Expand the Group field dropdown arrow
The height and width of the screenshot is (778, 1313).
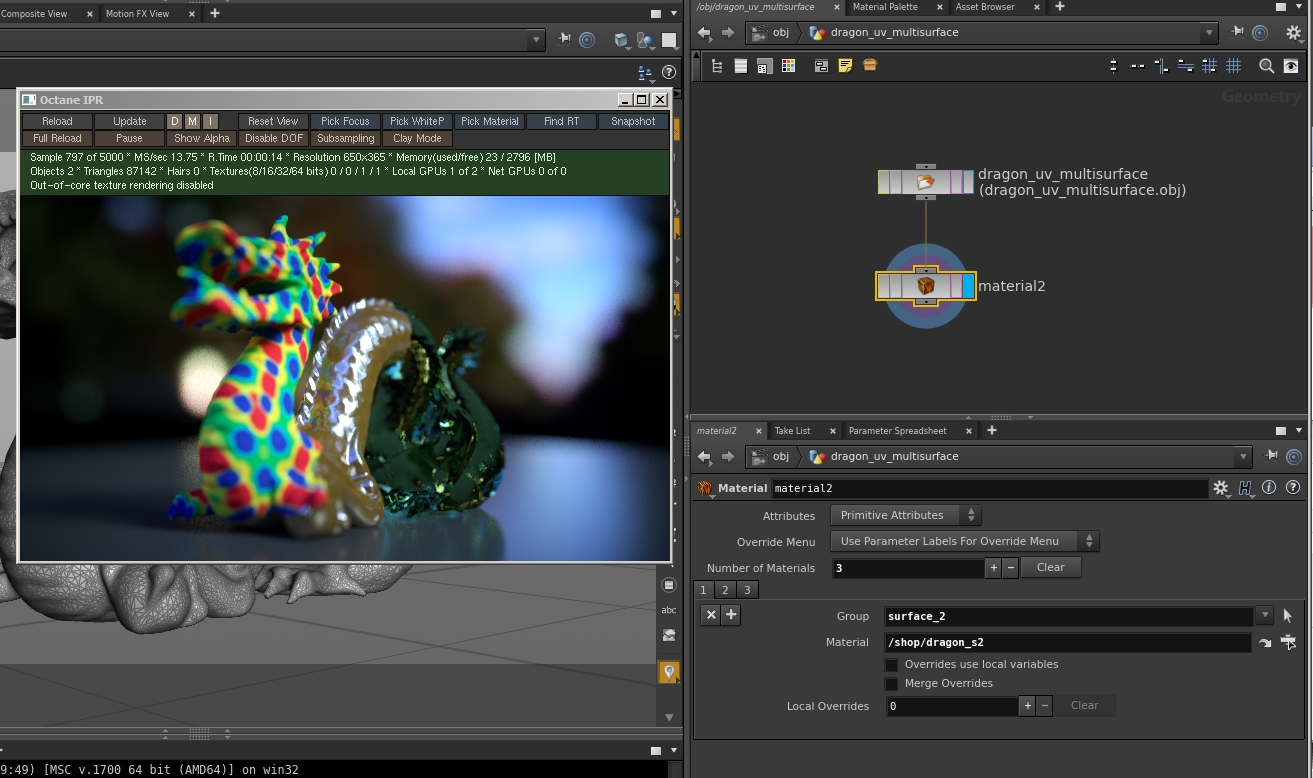[1265, 616]
